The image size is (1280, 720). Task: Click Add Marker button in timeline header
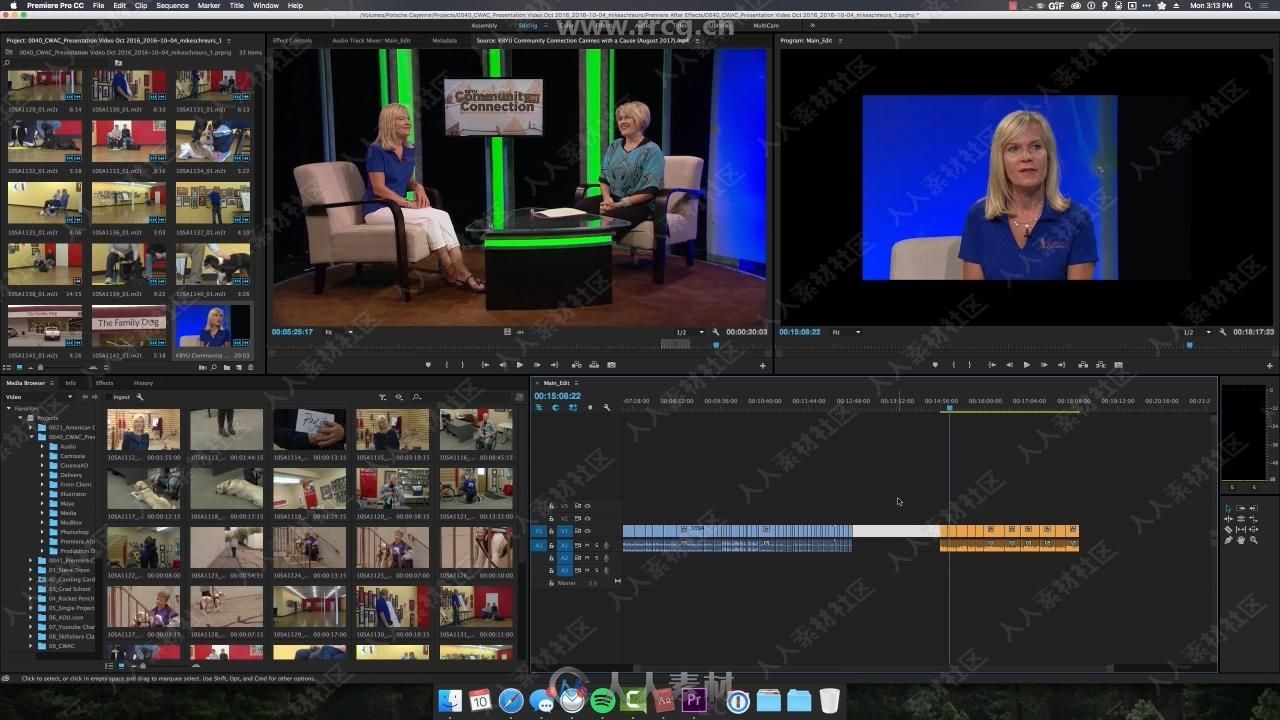click(590, 408)
